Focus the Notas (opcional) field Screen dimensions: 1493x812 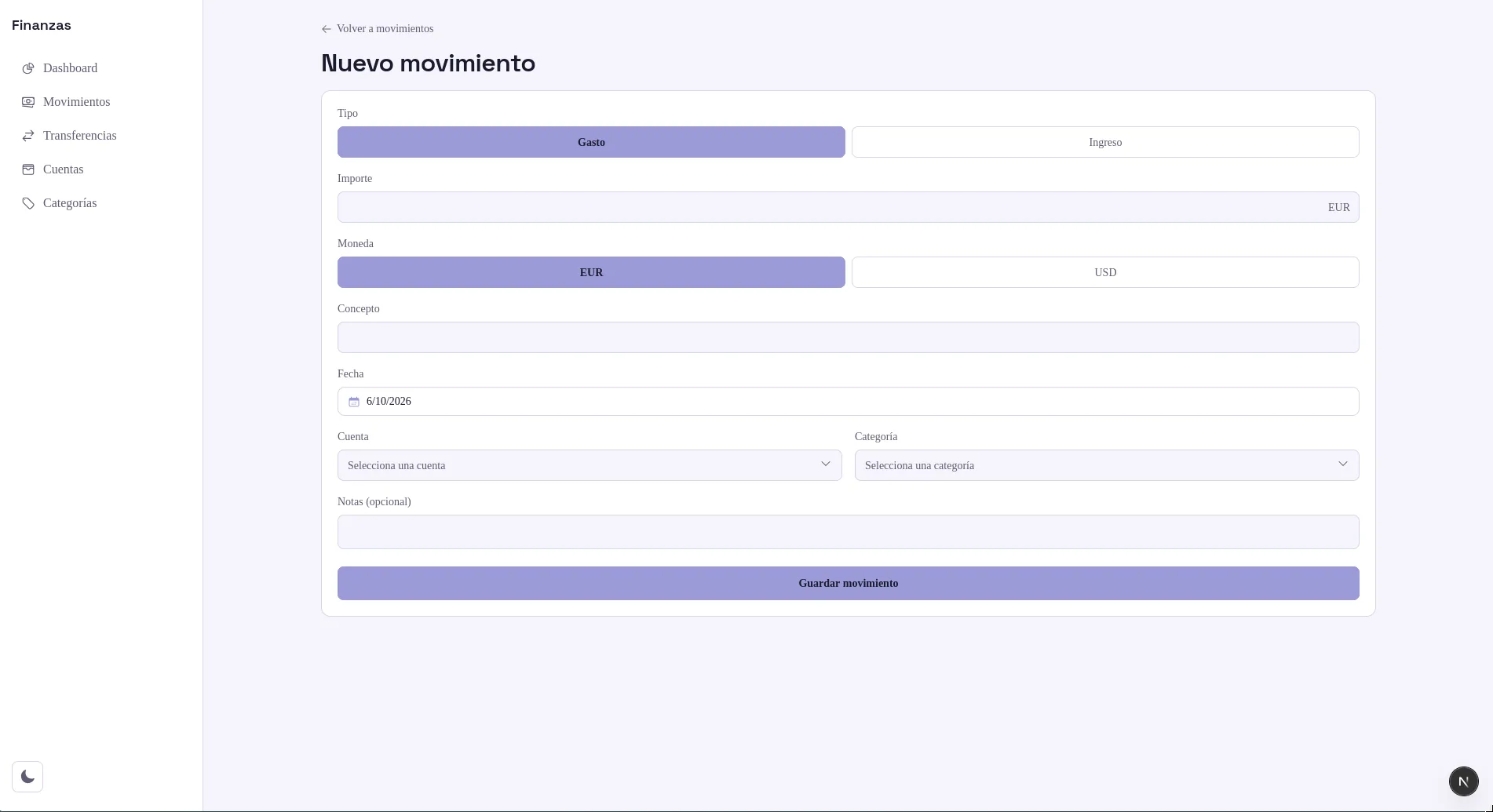(849, 532)
